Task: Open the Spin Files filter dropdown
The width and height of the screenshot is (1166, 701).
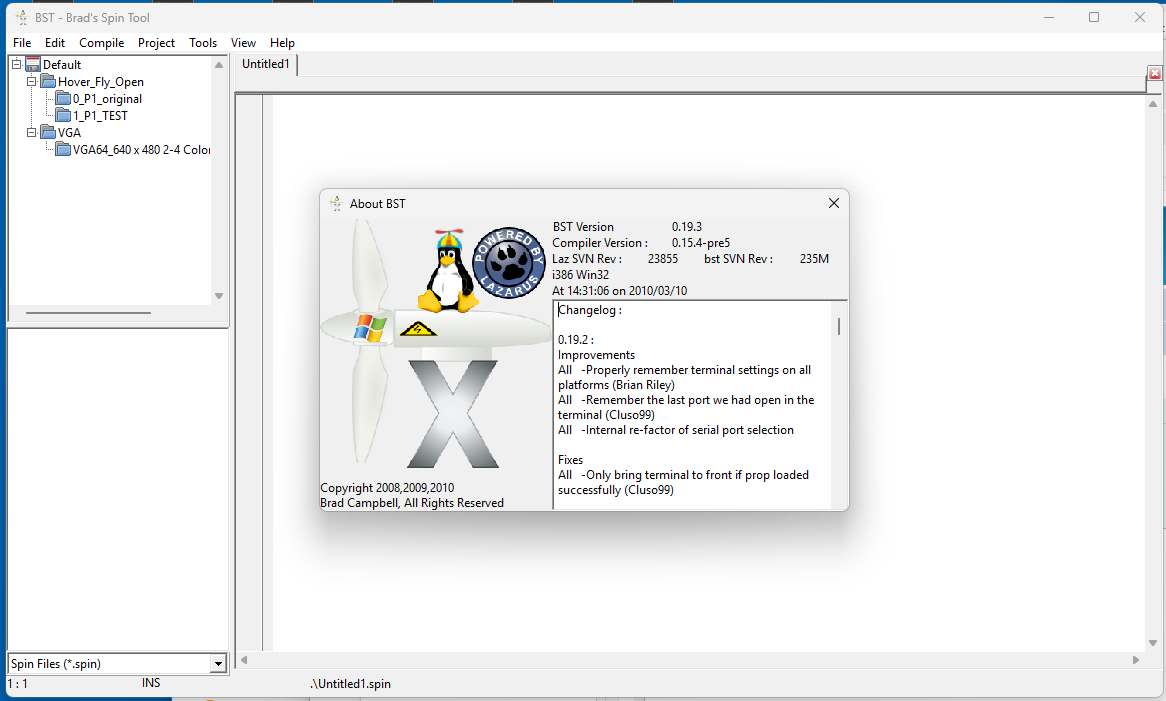Action: click(x=218, y=664)
